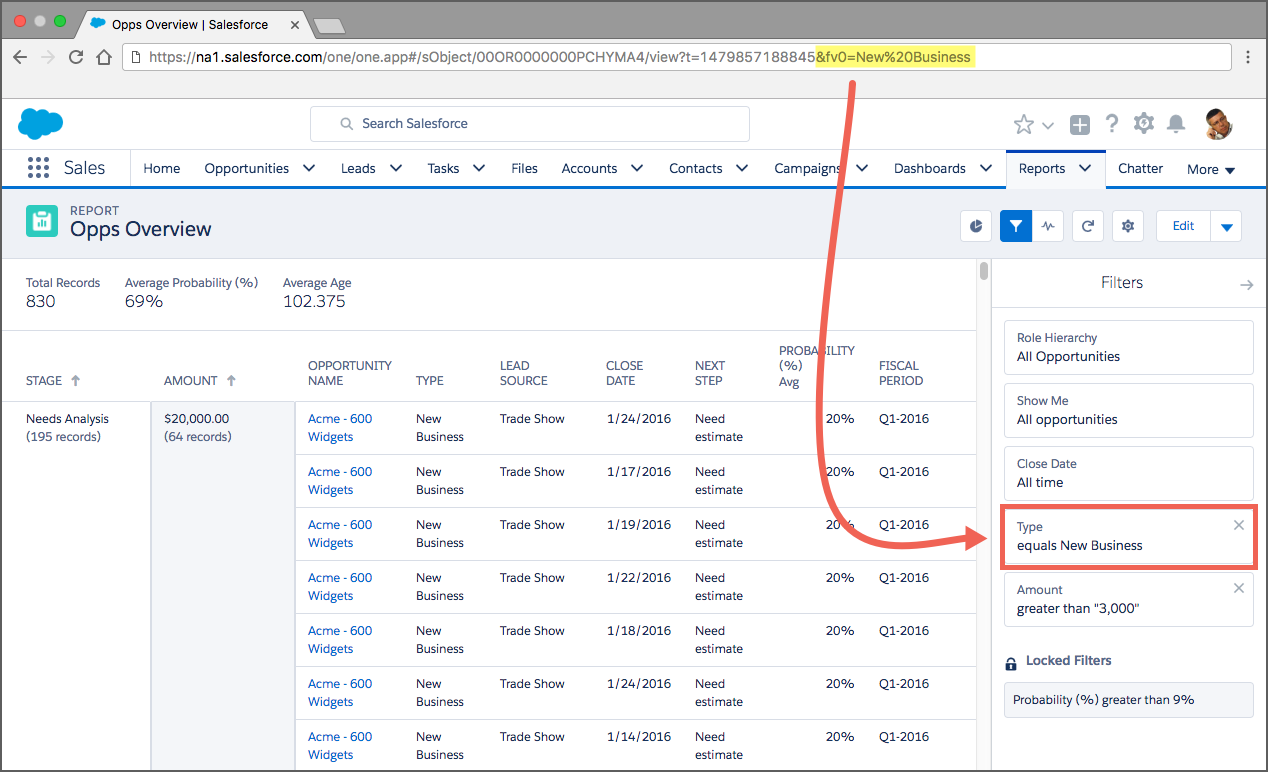The height and width of the screenshot is (772, 1268).
Task: Expand the Leads tab dropdown chevron
Action: [396, 168]
